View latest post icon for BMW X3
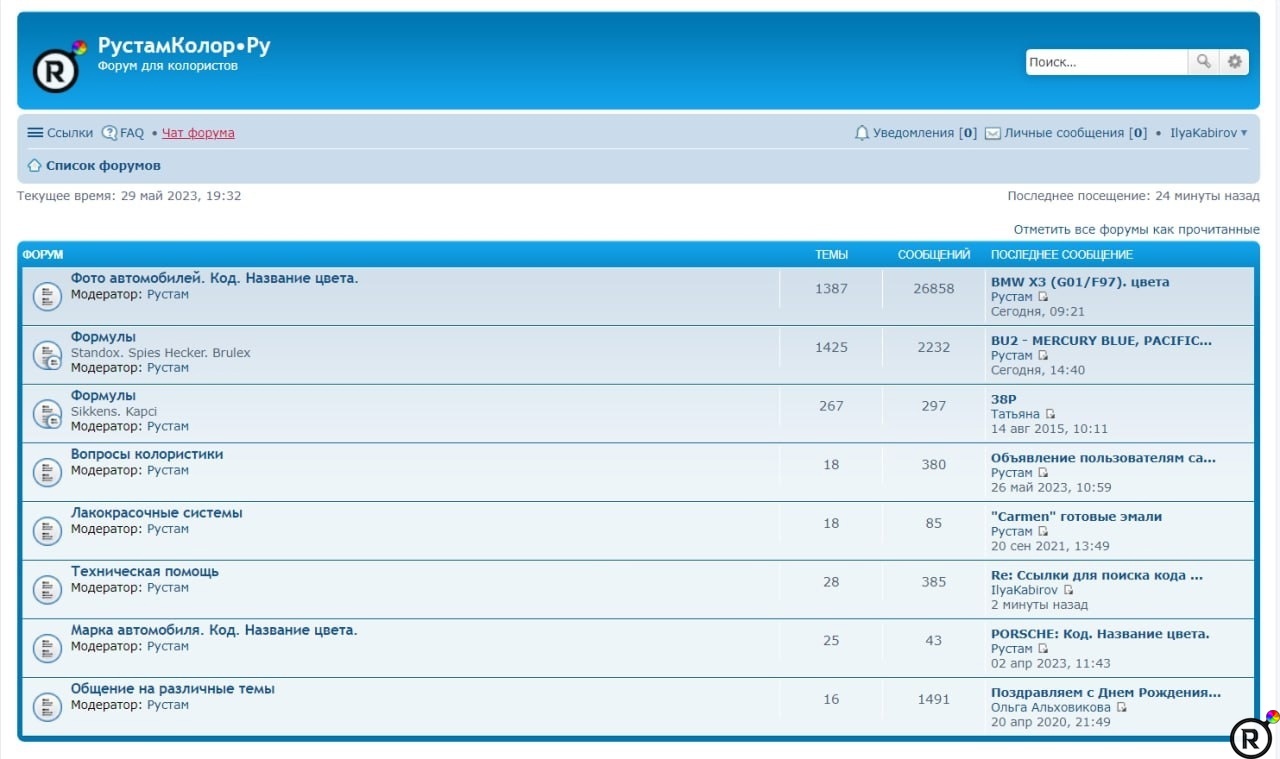 click(x=1043, y=297)
